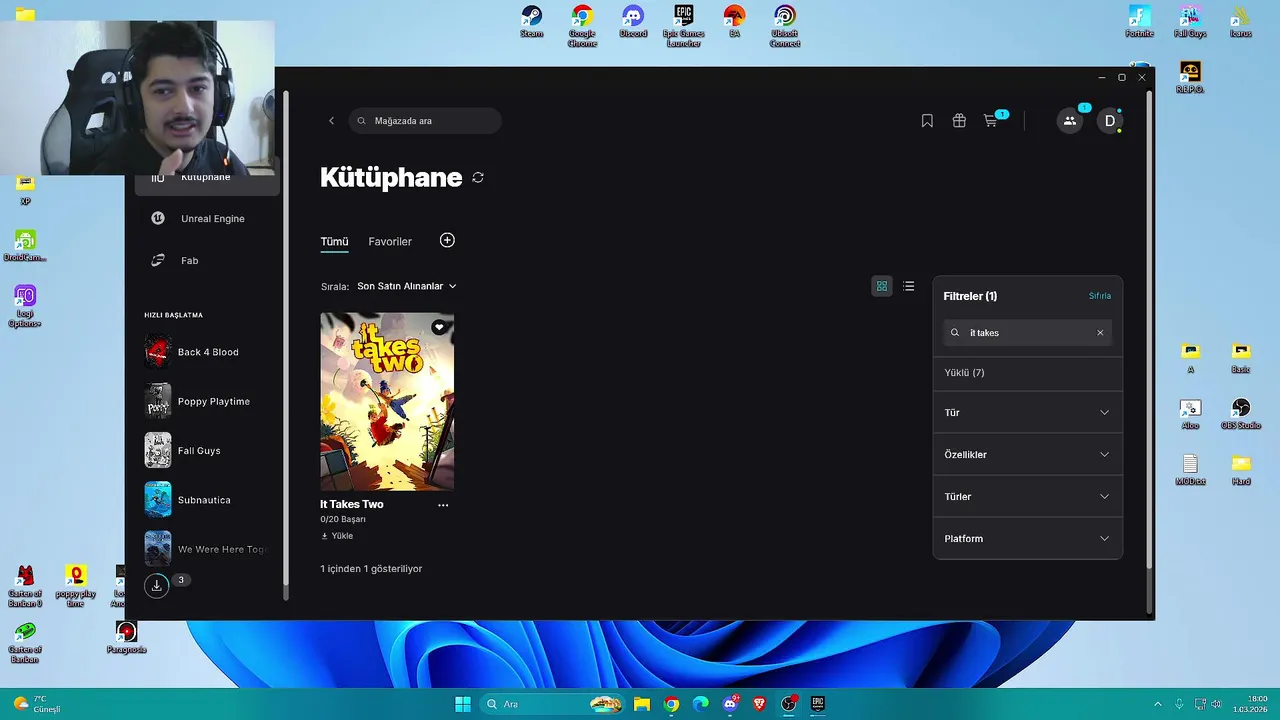Click the Yükle install link
The width and height of the screenshot is (1280, 720).
click(337, 536)
